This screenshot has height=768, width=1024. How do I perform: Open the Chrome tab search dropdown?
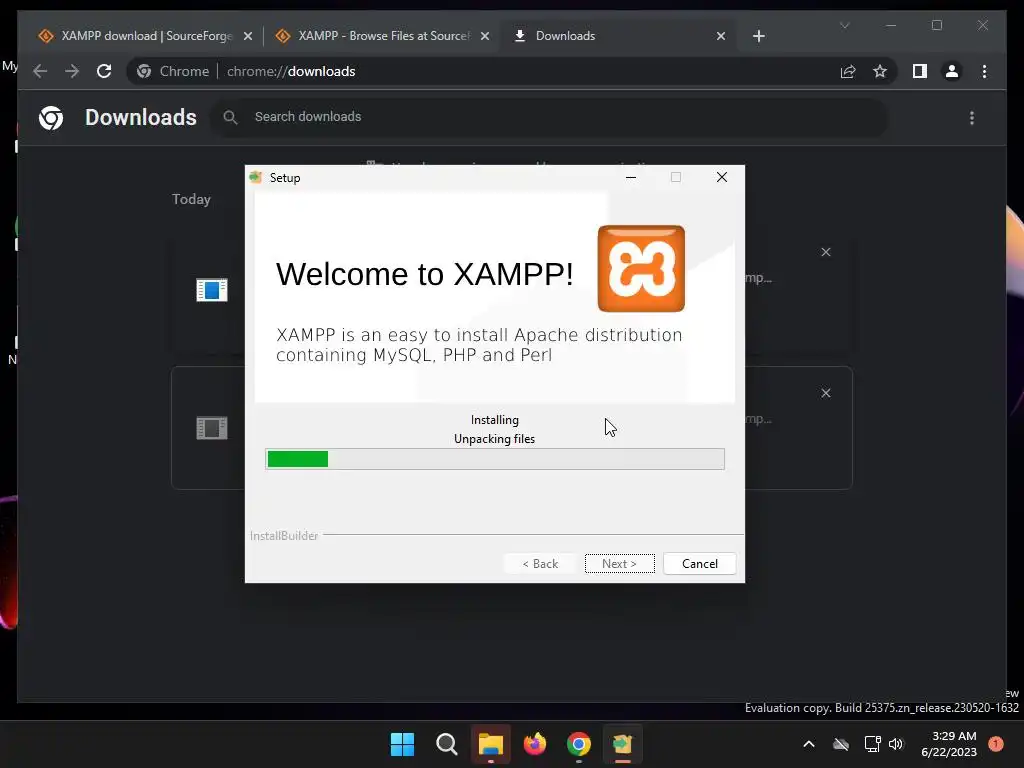click(x=844, y=25)
